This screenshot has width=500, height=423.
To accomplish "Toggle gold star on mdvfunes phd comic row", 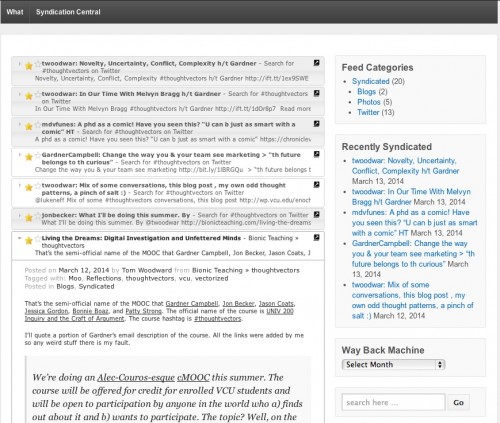I will tap(29, 127).
